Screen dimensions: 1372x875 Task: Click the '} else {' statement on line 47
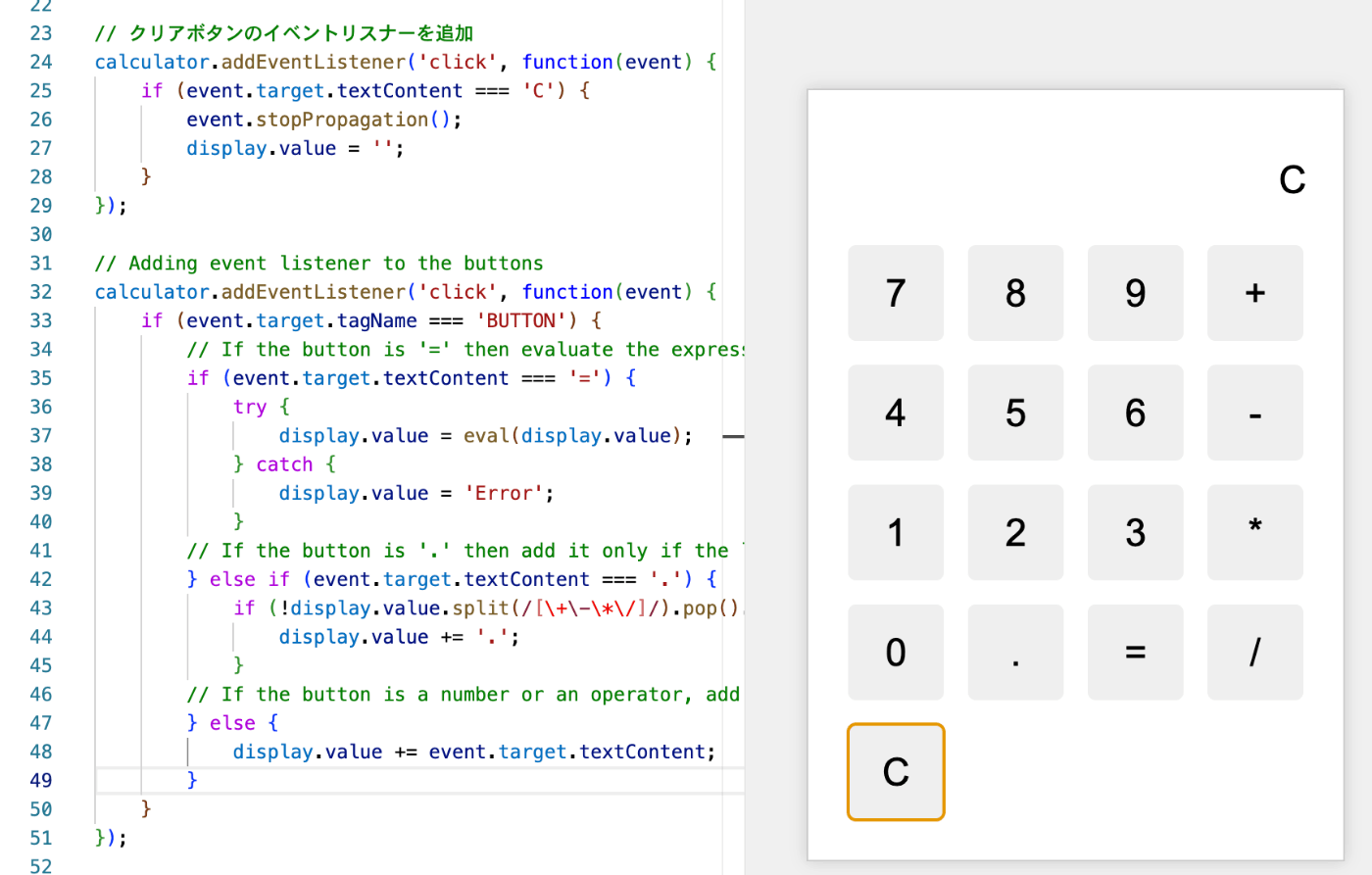click(x=232, y=723)
